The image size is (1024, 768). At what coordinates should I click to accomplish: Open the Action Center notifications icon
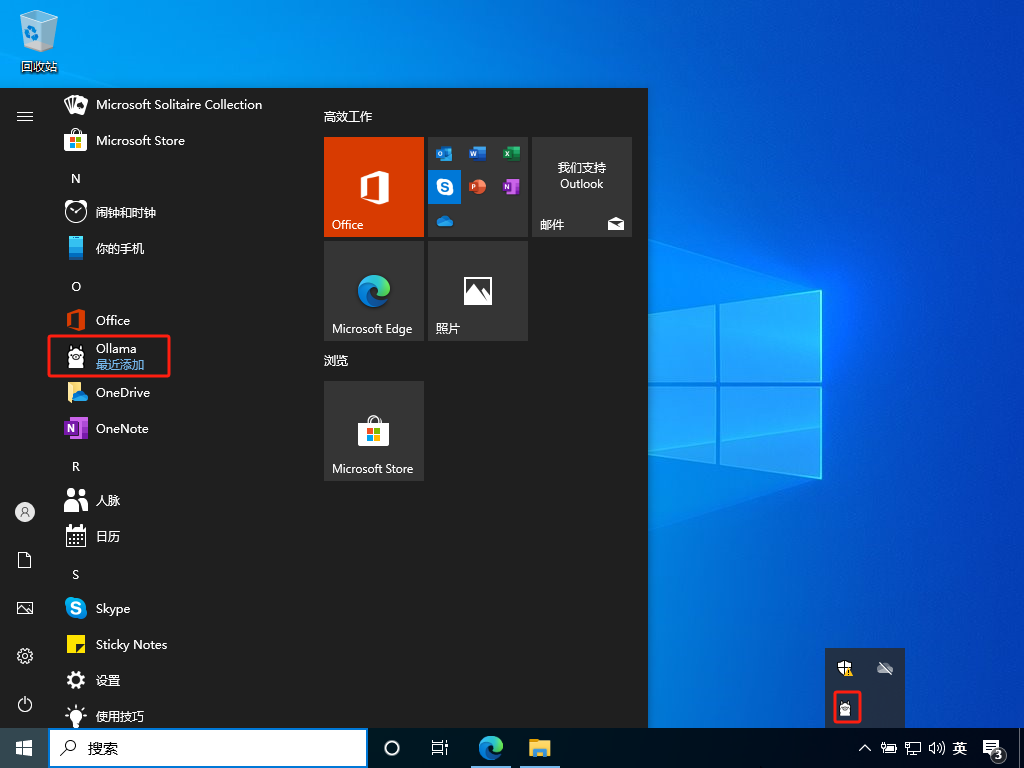point(993,749)
